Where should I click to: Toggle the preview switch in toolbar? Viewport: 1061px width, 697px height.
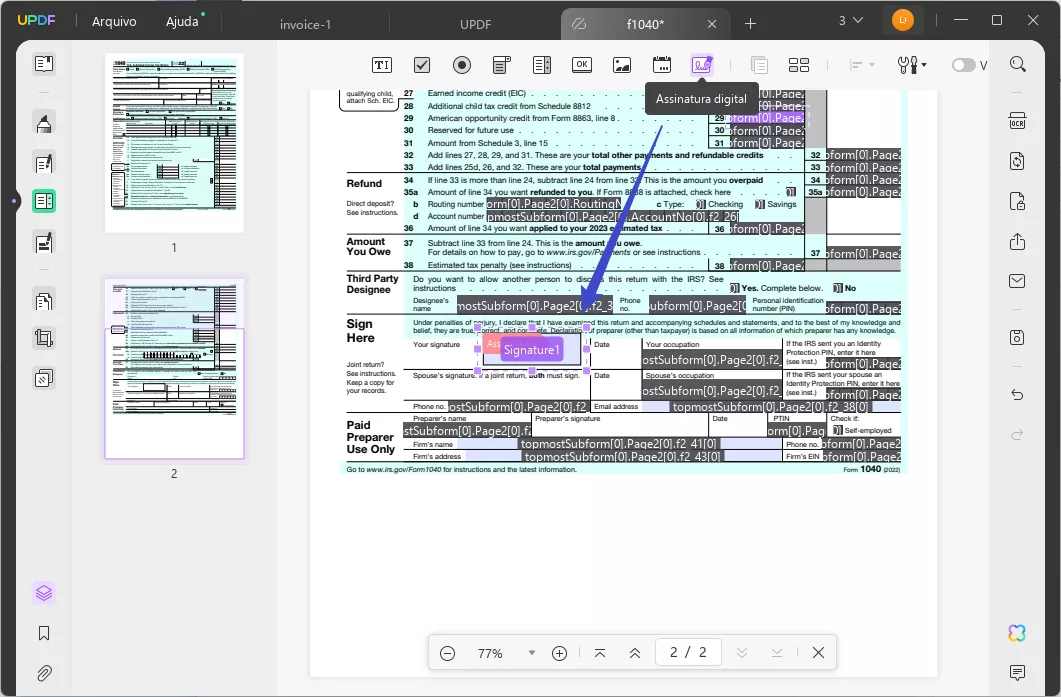point(963,65)
